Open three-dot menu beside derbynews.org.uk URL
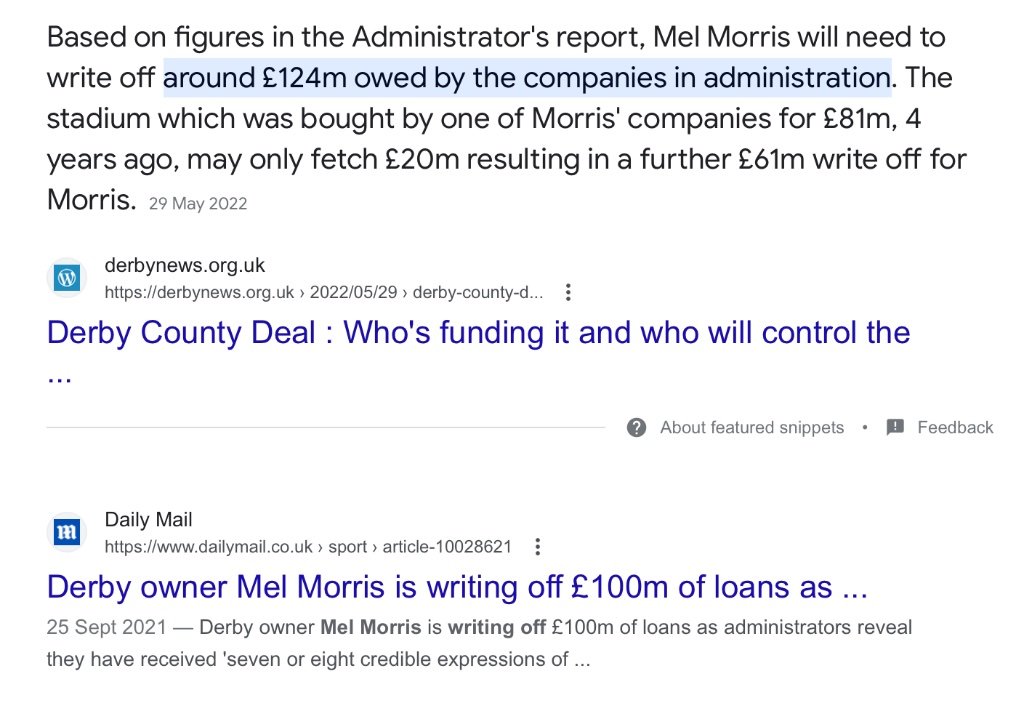 click(x=568, y=293)
